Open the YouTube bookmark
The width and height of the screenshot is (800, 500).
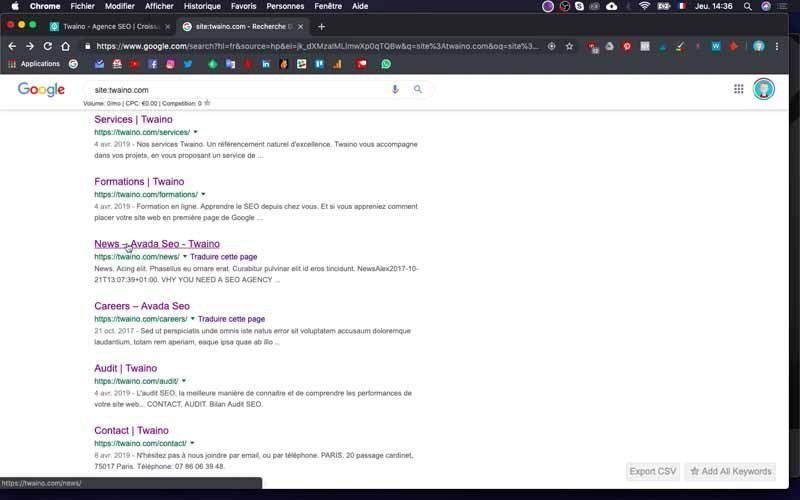pos(135,64)
